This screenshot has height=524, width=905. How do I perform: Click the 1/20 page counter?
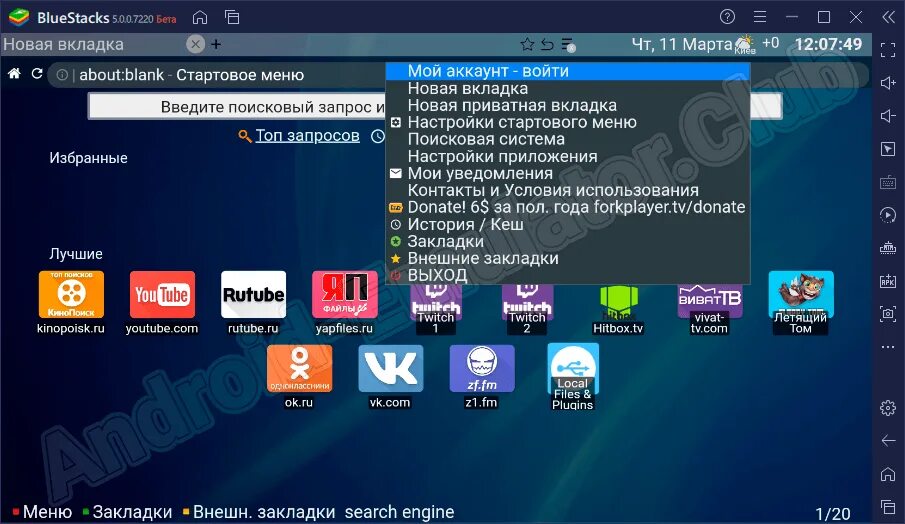click(x=832, y=513)
